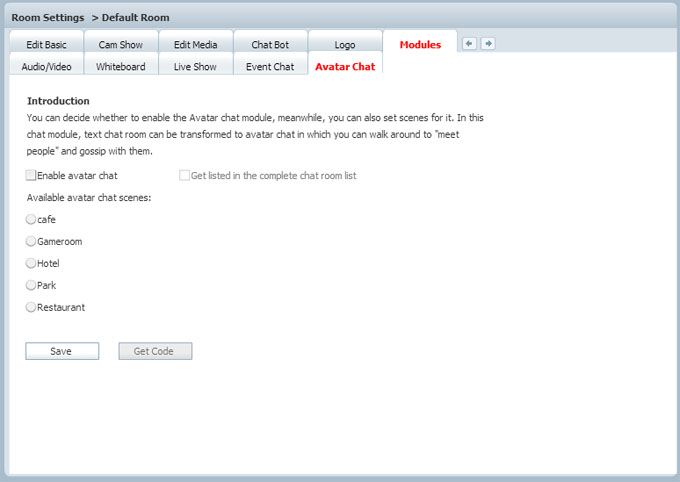The width and height of the screenshot is (680, 482).
Task: Click the Save button
Action: click(62, 351)
